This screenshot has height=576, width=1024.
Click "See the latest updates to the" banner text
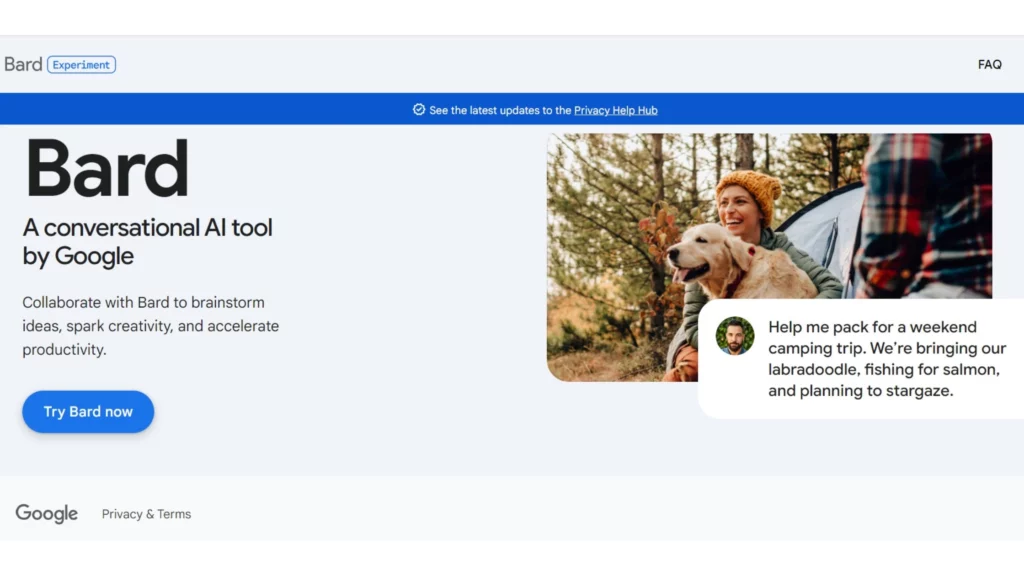(500, 110)
